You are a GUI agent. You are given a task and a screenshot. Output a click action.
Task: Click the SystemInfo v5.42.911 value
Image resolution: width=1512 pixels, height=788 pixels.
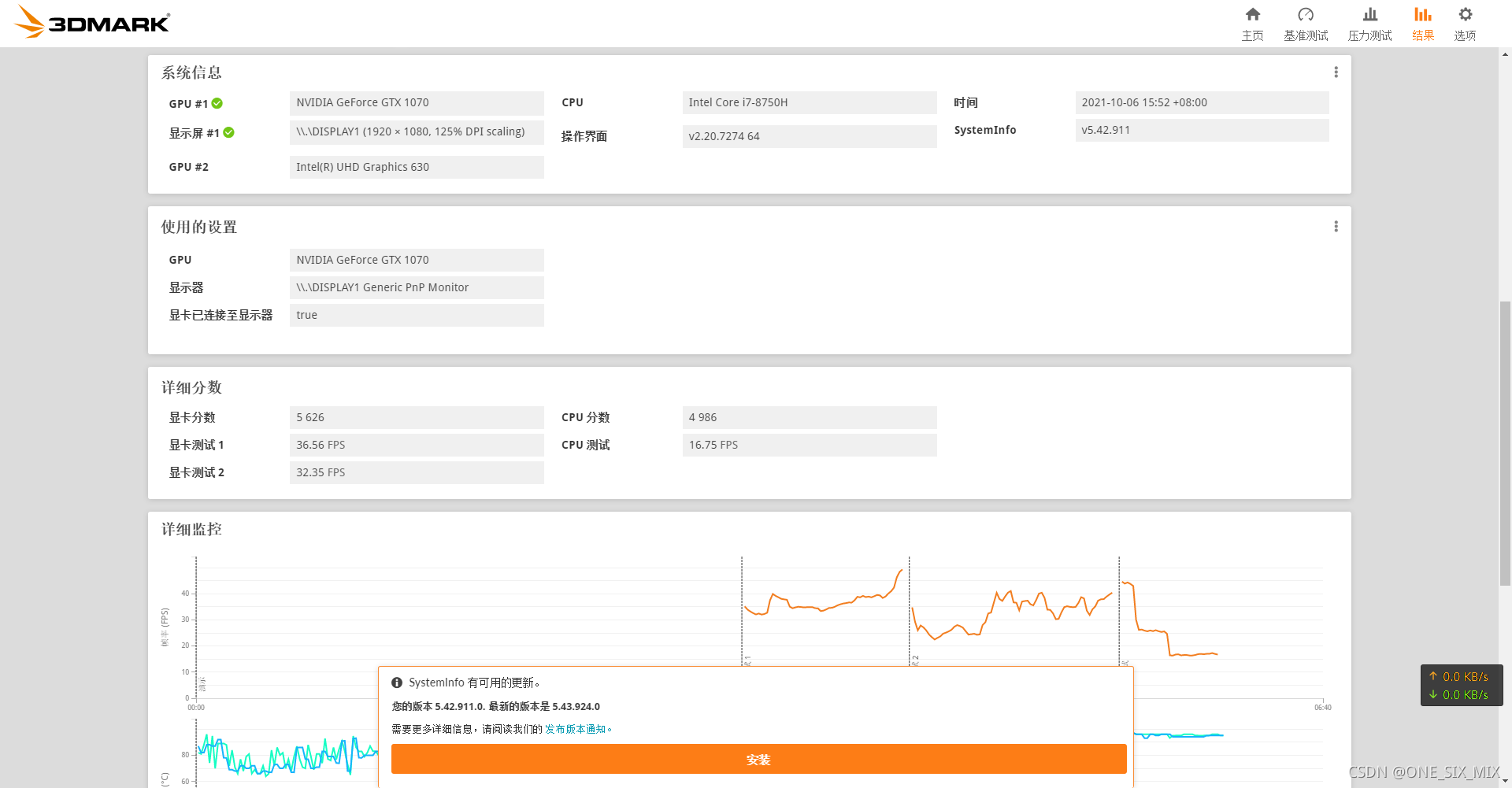(1202, 131)
